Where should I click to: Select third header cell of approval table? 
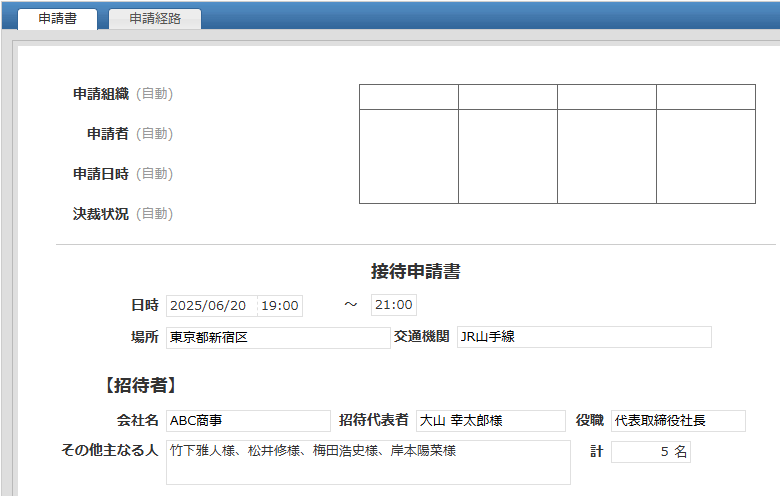click(x=607, y=97)
